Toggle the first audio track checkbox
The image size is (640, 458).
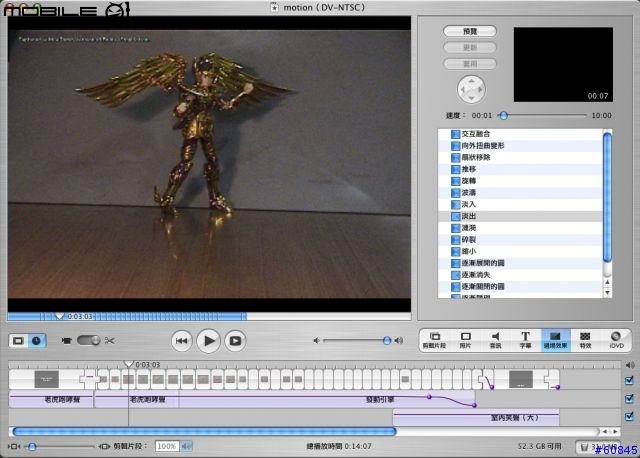(x=629, y=398)
